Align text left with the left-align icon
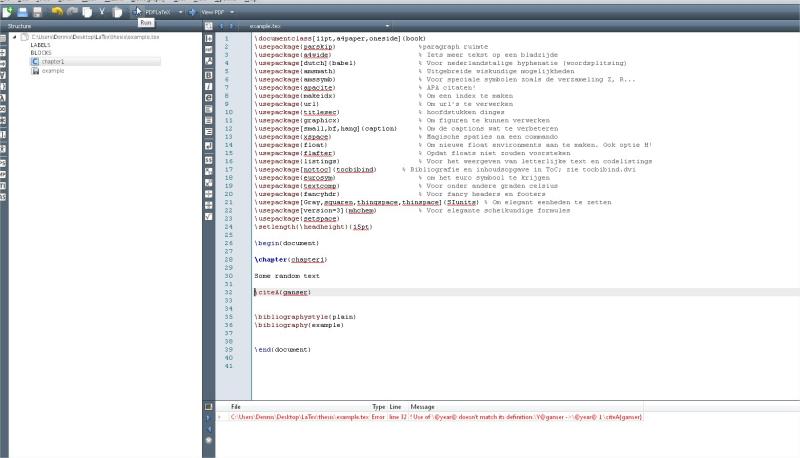 tap(209, 109)
